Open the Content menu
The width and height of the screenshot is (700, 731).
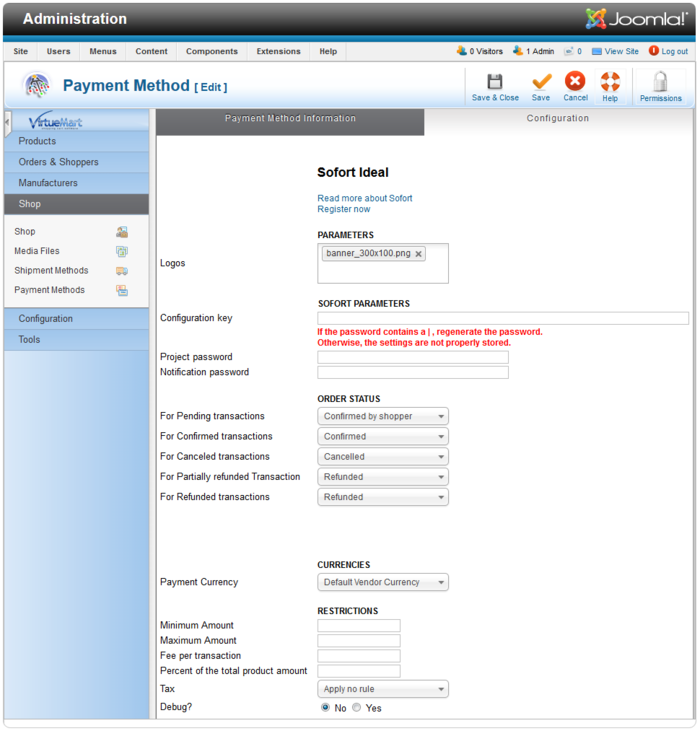151,51
